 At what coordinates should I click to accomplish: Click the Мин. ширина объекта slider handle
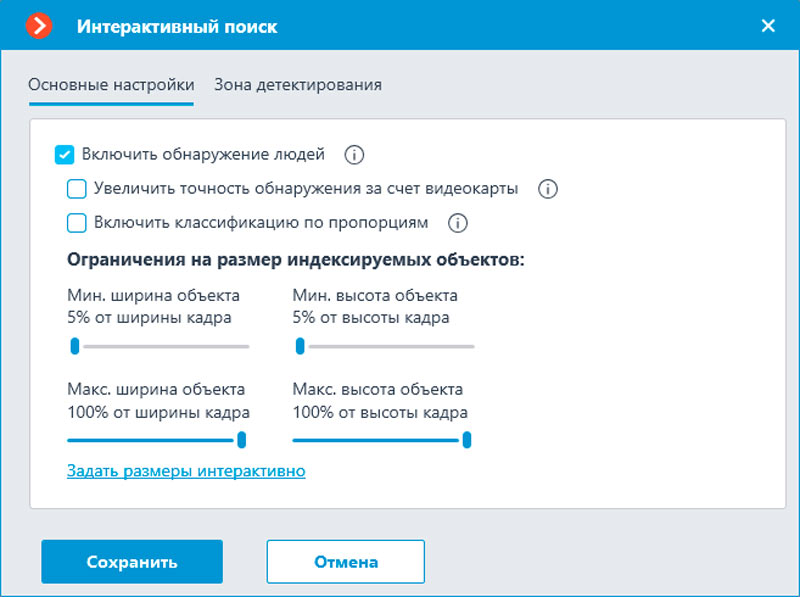(74, 347)
